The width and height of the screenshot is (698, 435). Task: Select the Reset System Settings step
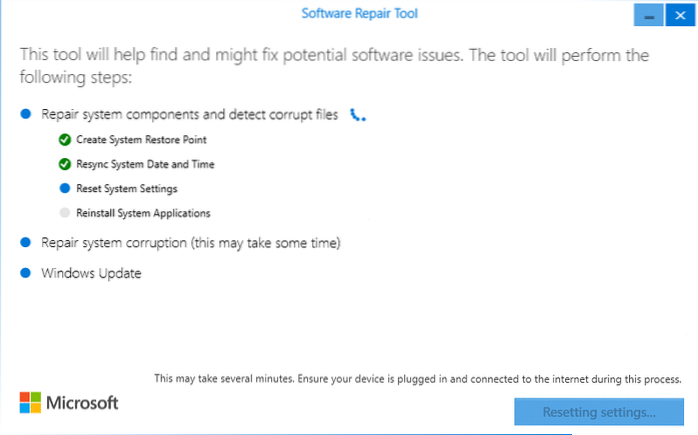coord(127,188)
